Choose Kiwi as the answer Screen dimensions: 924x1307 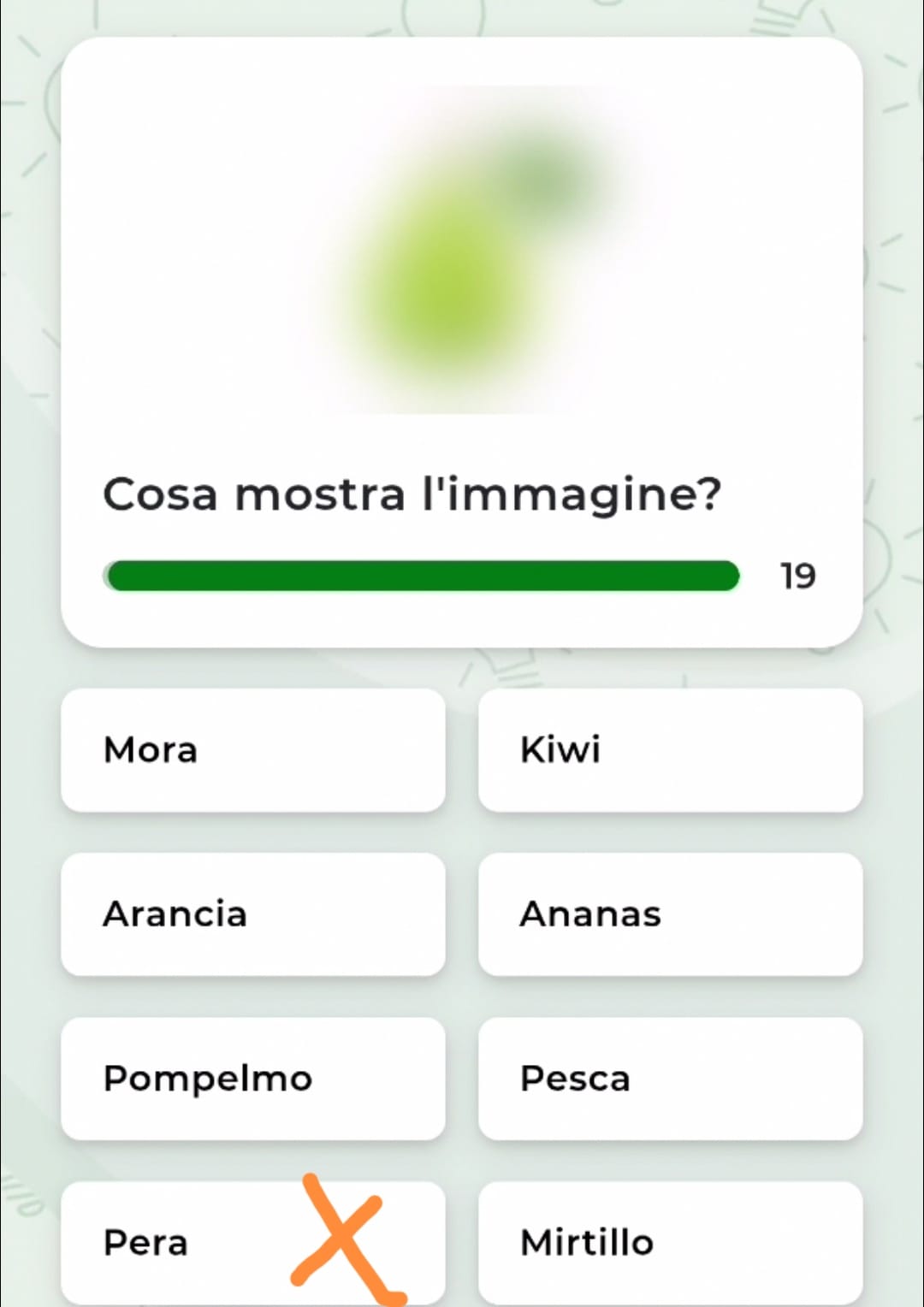(x=670, y=750)
